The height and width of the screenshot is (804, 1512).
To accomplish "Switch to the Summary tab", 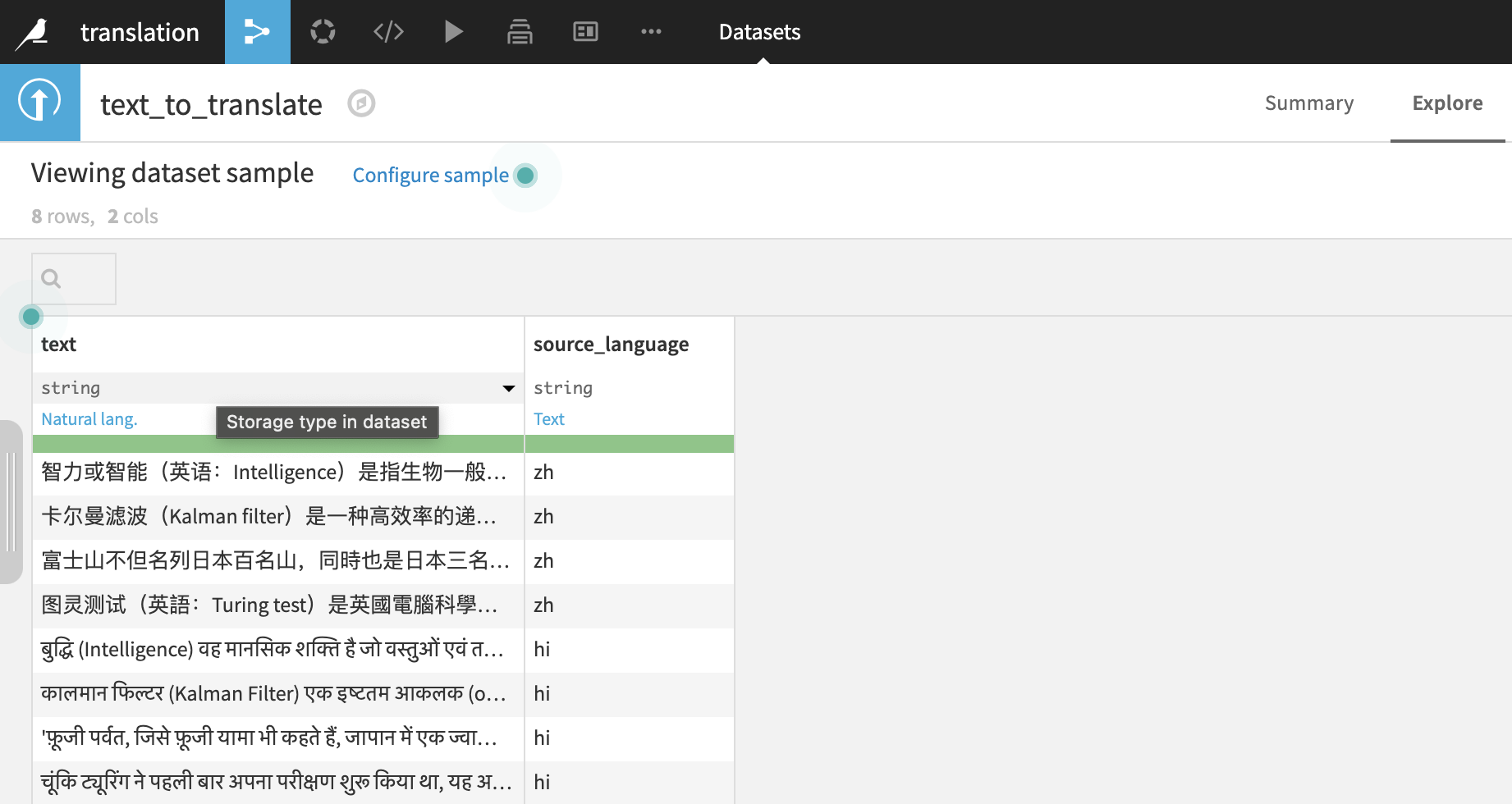I will (1308, 103).
